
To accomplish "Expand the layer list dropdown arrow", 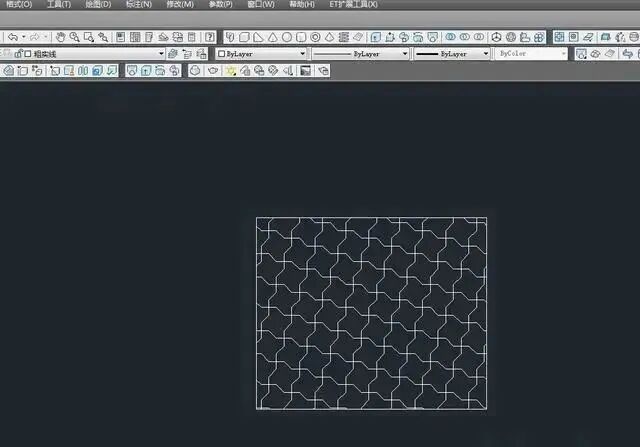I will coord(161,53).
